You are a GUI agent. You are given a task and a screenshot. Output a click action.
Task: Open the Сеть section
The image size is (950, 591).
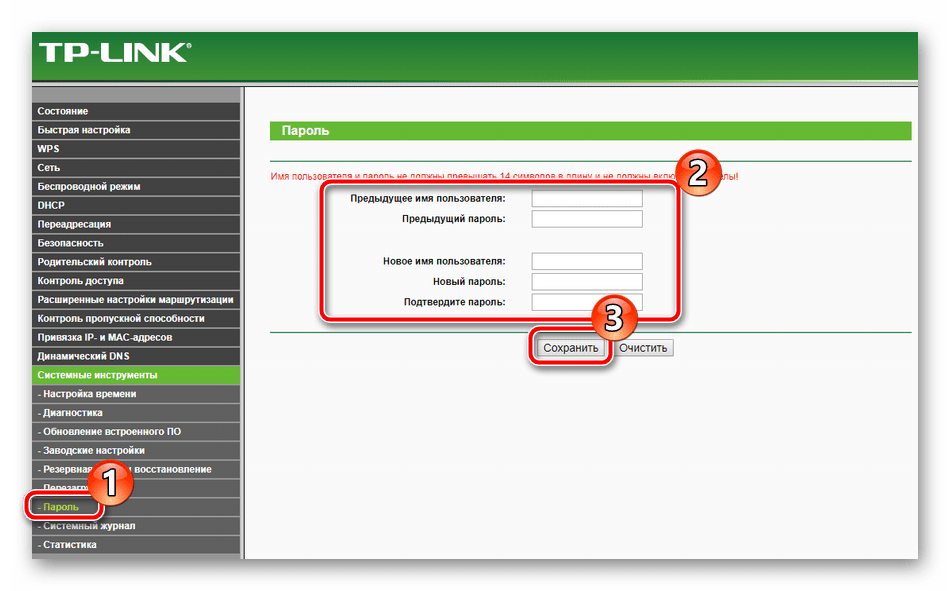tap(136, 167)
